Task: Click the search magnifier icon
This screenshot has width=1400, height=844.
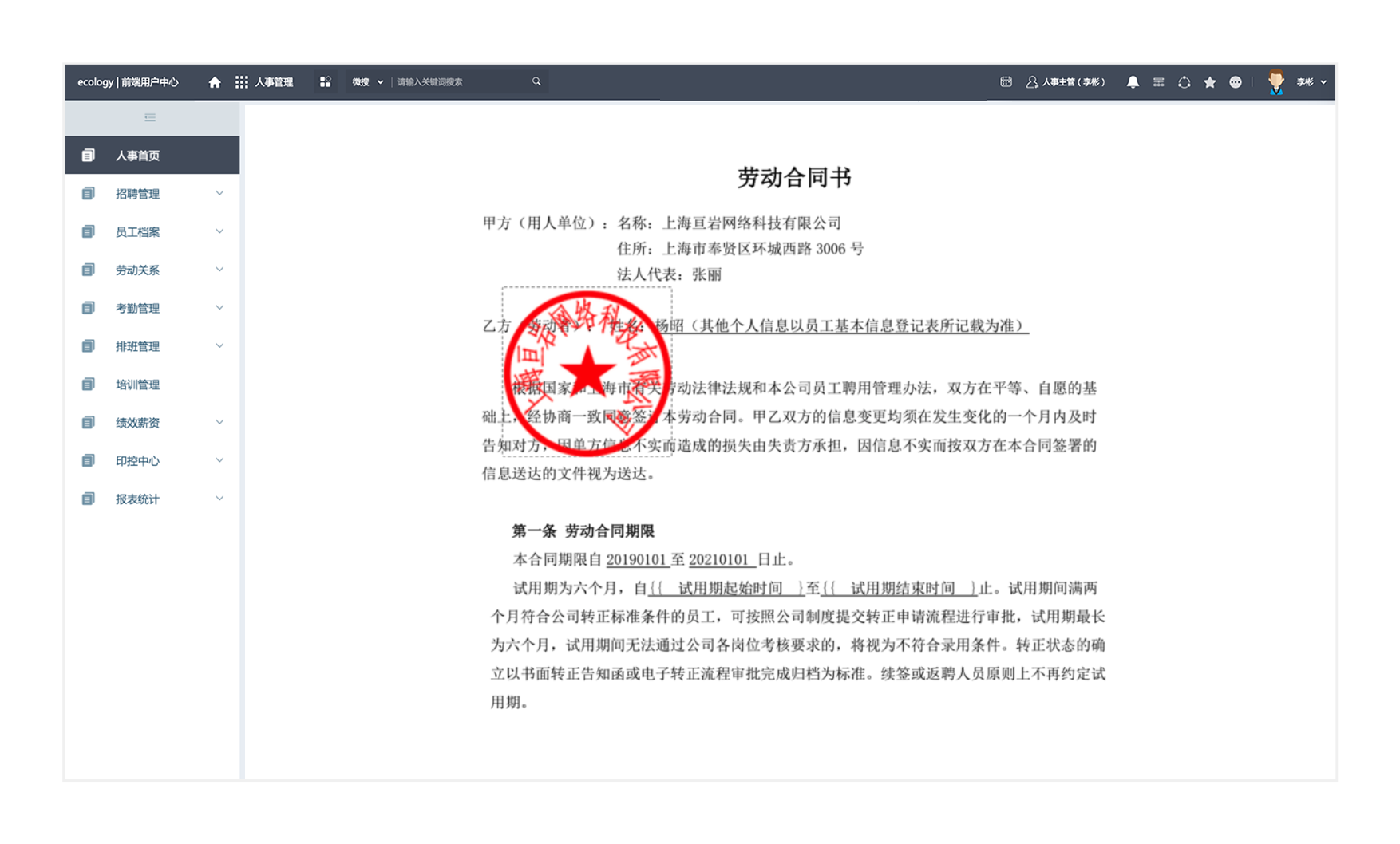Action: pos(536,81)
